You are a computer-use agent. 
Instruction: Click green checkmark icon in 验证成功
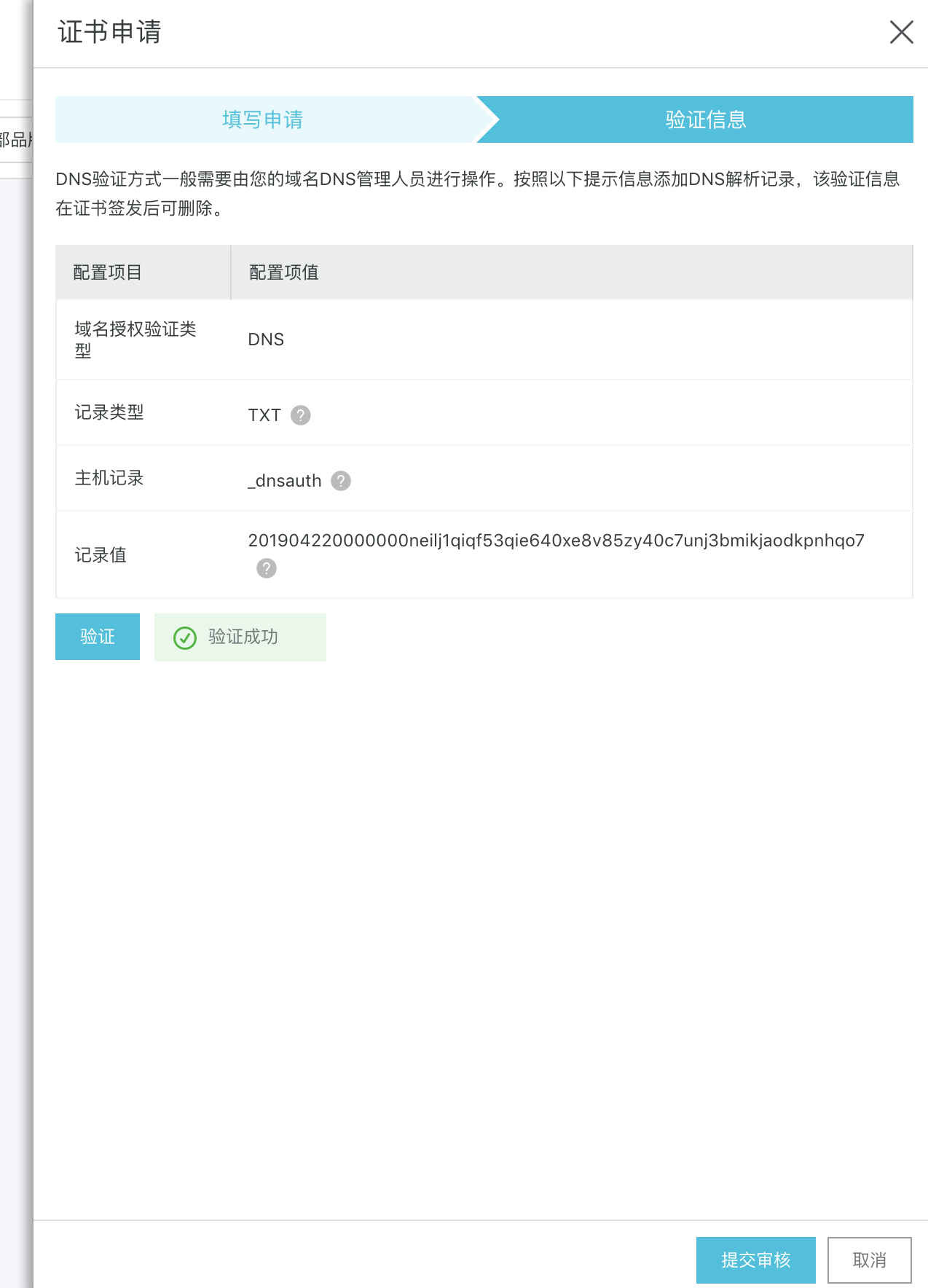185,638
